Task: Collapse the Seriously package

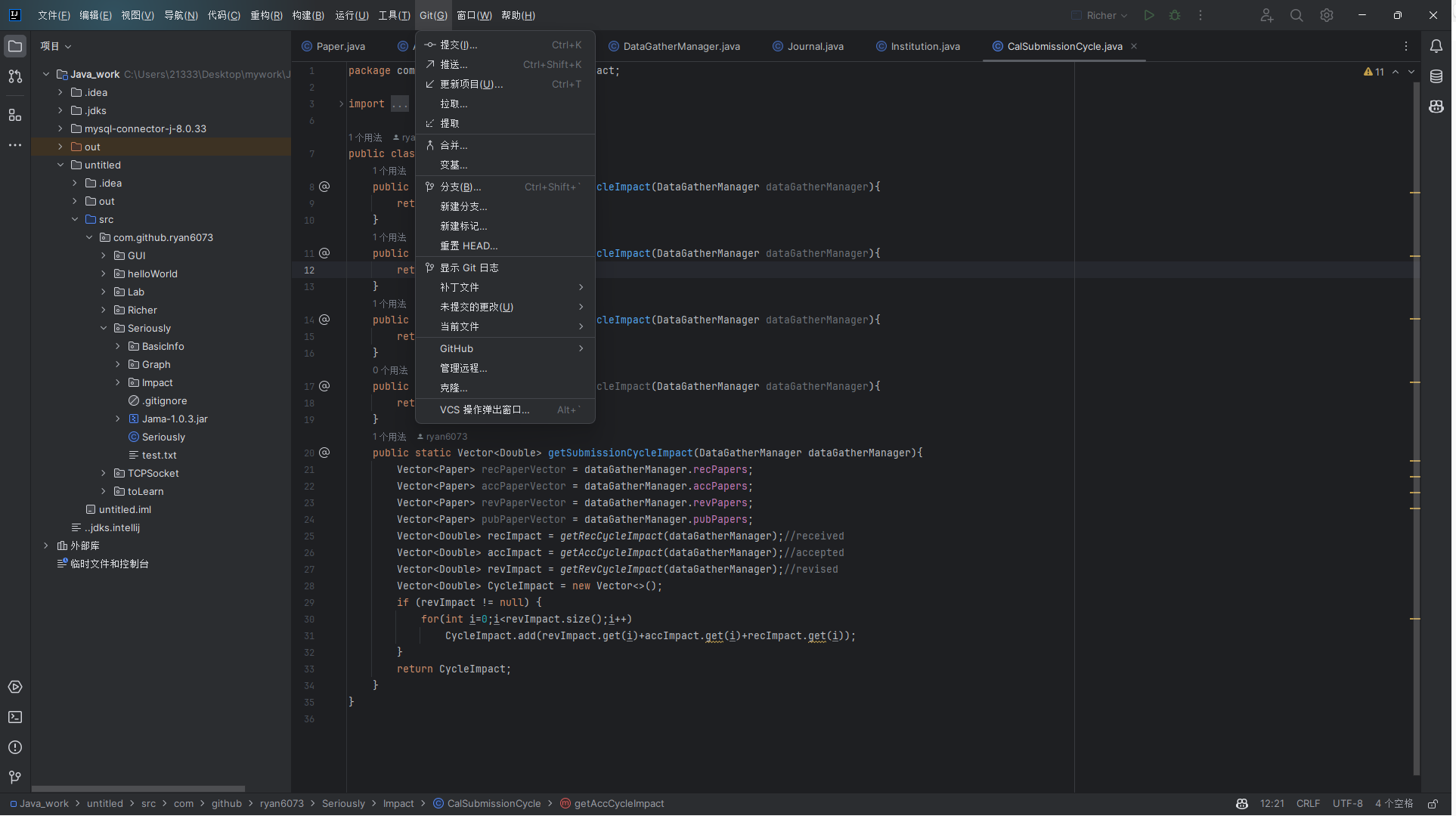Action: tap(104, 328)
